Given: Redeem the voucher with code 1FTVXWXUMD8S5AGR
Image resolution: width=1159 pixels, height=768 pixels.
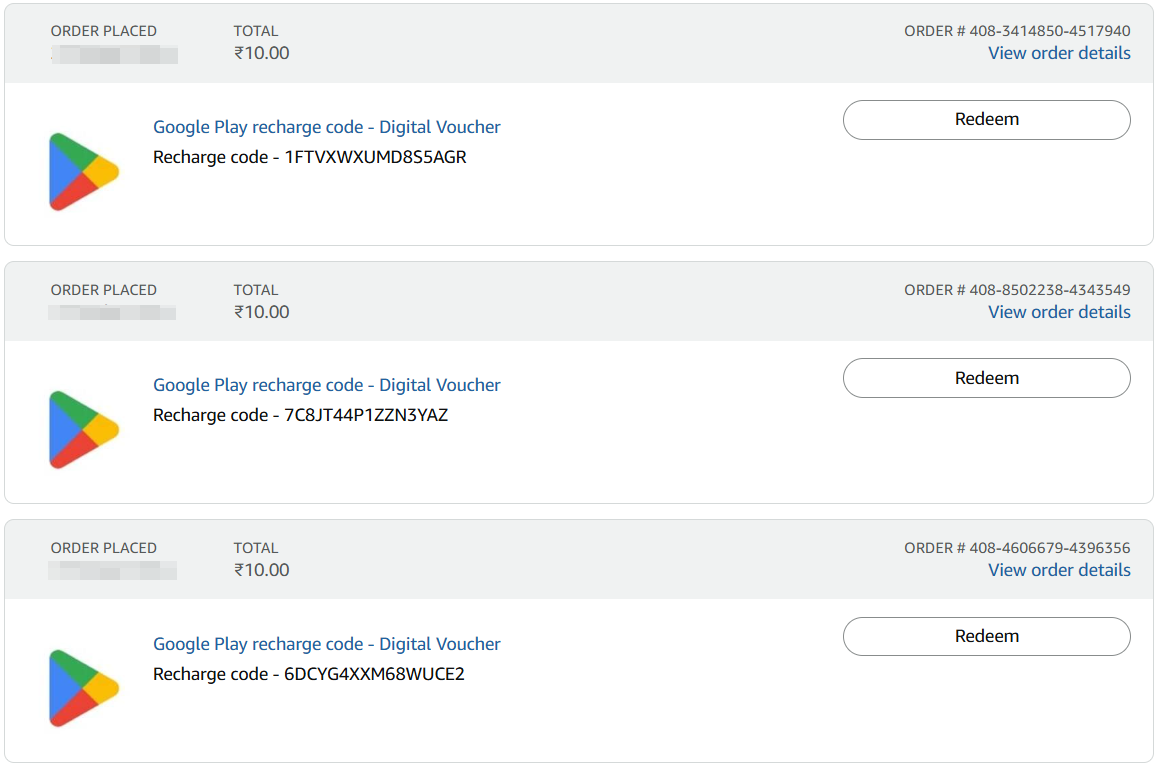Looking at the screenshot, I should click(x=986, y=120).
